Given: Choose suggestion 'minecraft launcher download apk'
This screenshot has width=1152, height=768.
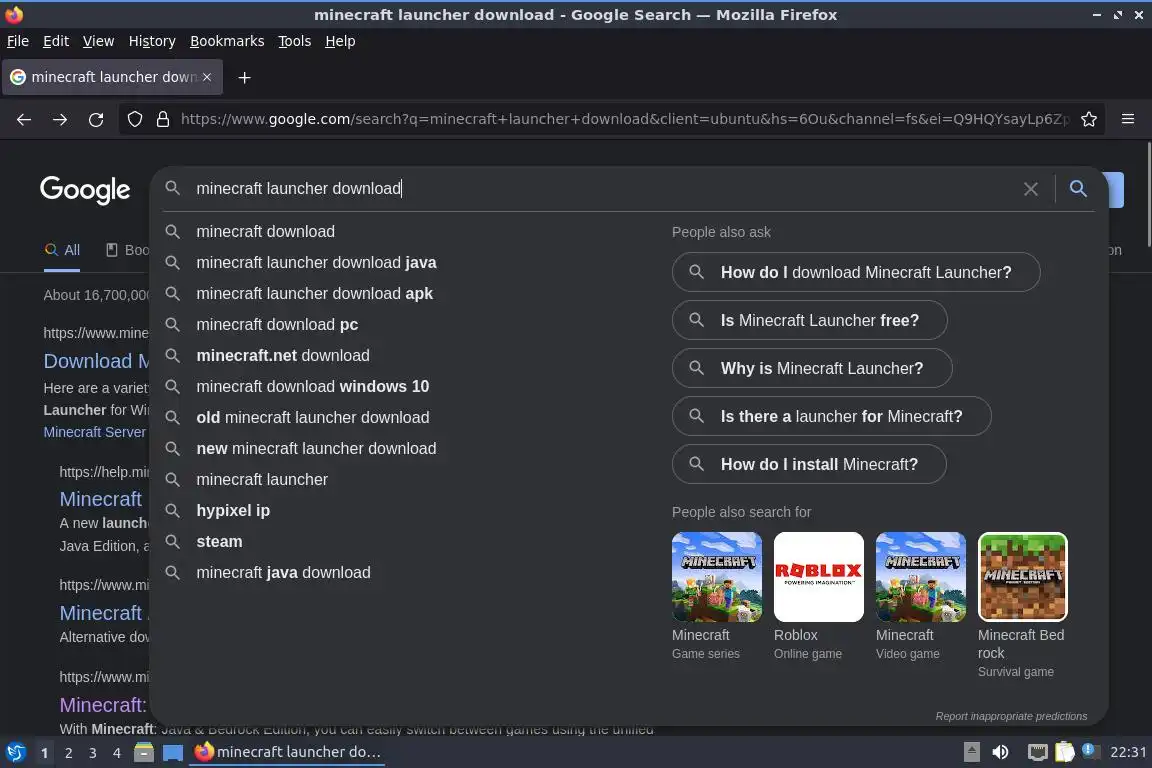Looking at the screenshot, I should pos(314,293).
